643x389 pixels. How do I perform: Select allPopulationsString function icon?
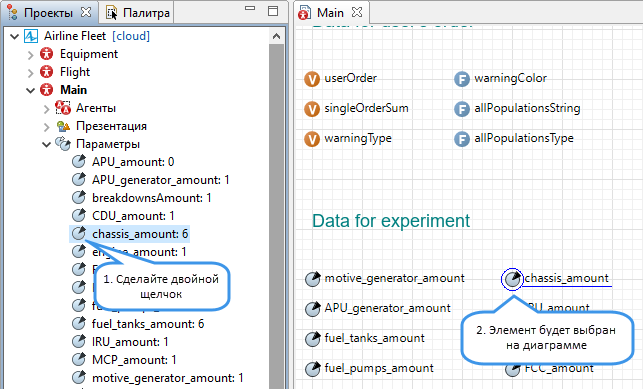(x=462, y=109)
